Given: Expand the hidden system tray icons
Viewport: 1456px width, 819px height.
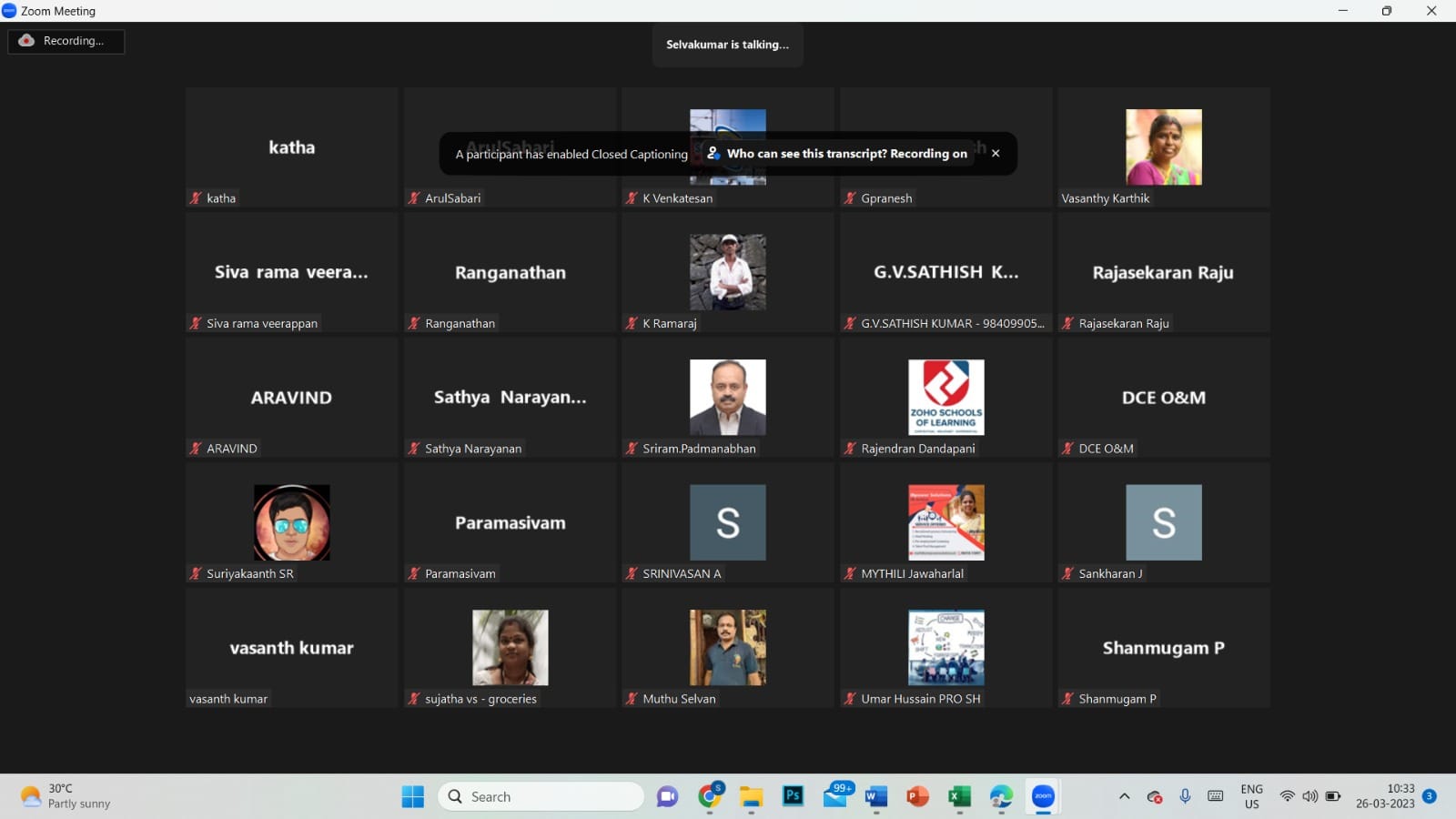Looking at the screenshot, I should pos(1124,796).
